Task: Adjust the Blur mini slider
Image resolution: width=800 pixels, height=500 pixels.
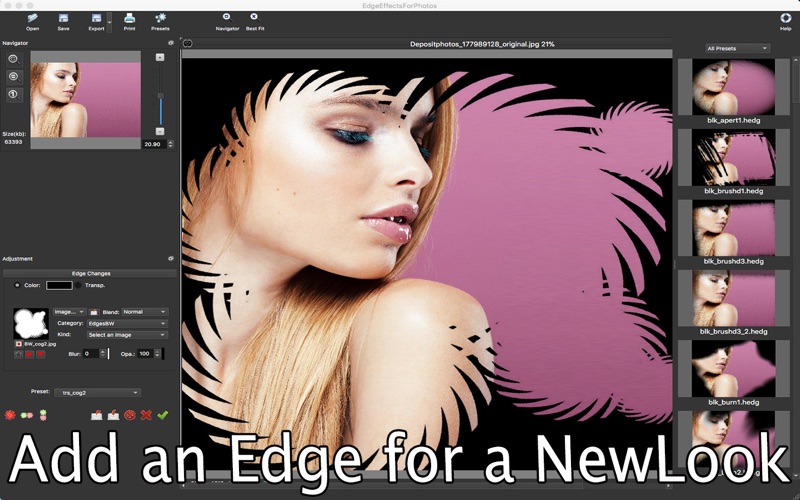Action: pos(109,354)
